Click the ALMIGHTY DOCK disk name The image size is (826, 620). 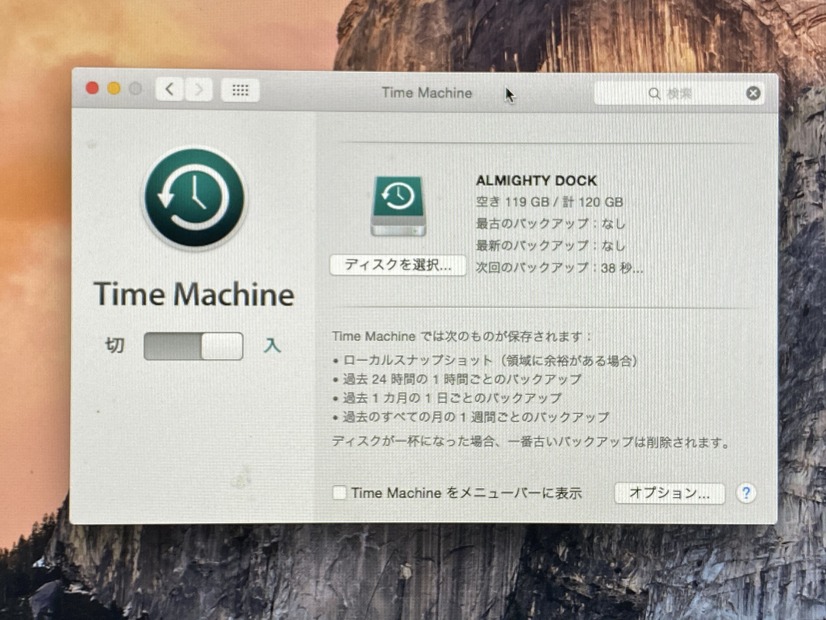[536, 181]
